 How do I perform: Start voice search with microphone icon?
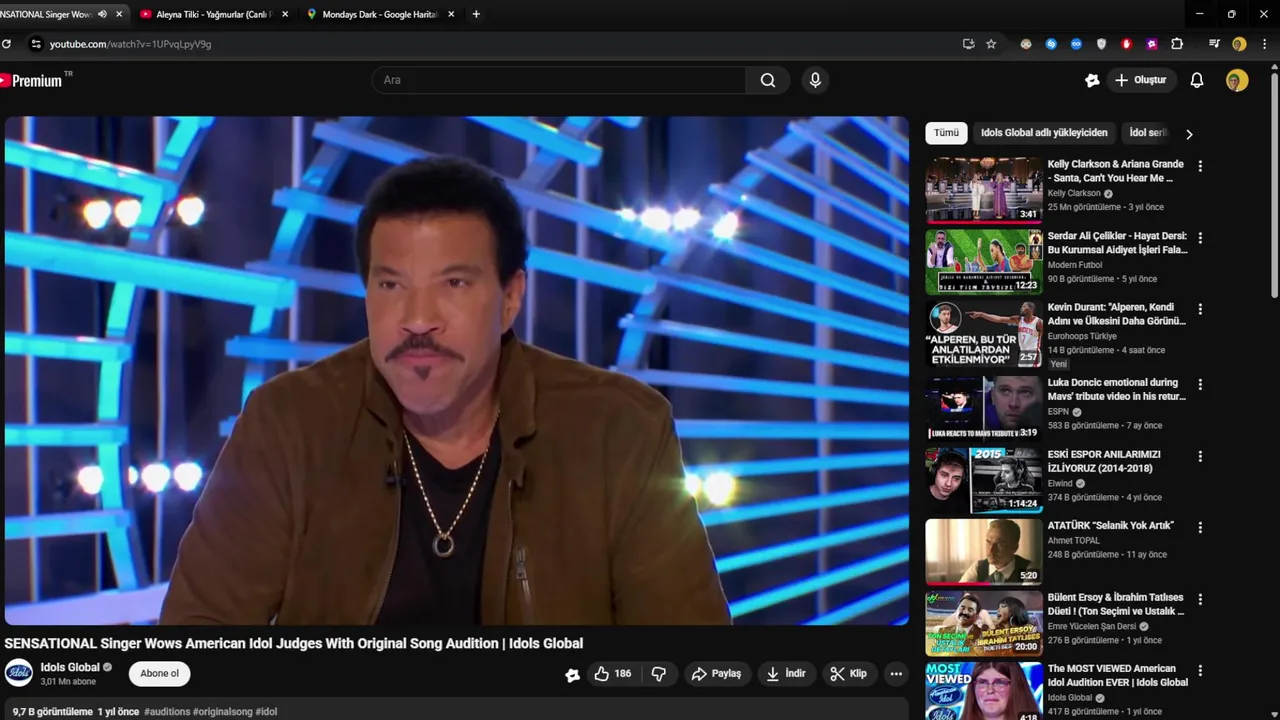(815, 80)
